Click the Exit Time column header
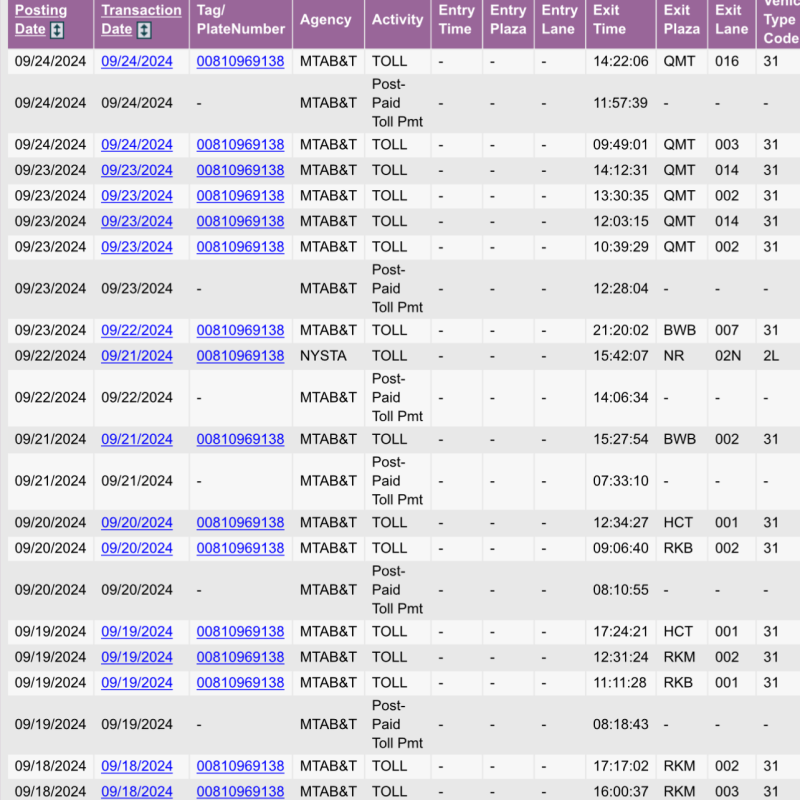This screenshot has width=800, height=800. 621,19
